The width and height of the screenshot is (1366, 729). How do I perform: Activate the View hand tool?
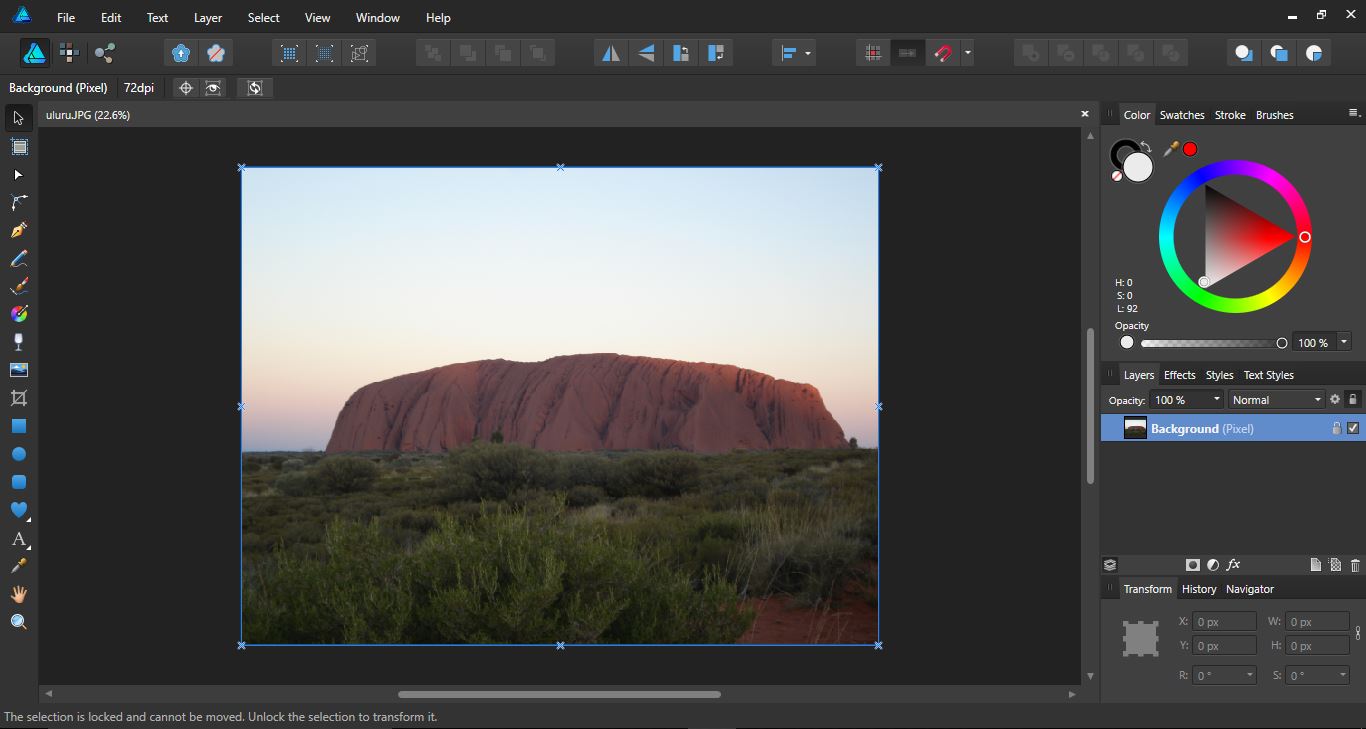point(17,594)
